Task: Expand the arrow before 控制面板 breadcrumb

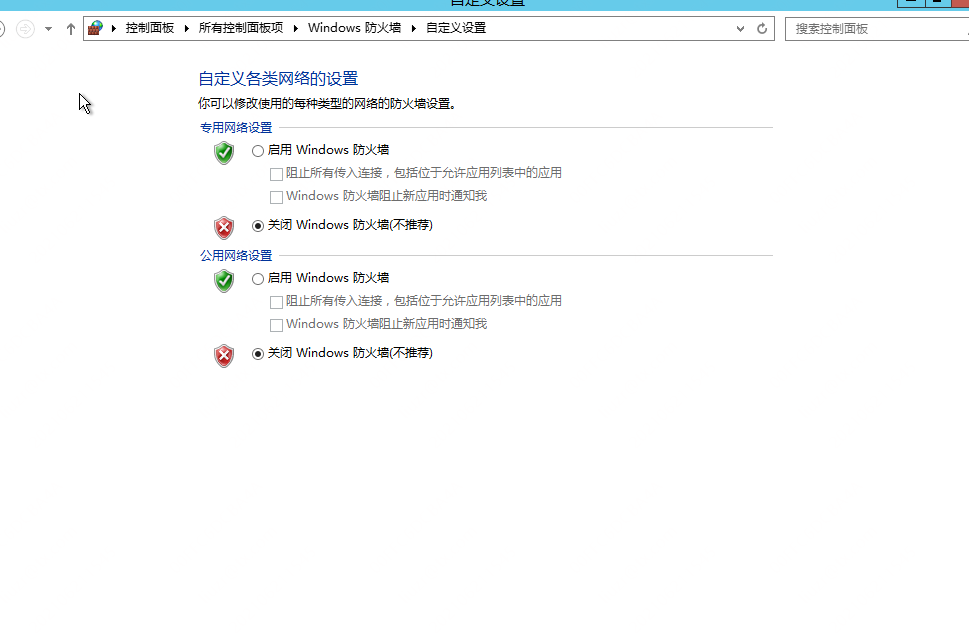Action: 114,28
